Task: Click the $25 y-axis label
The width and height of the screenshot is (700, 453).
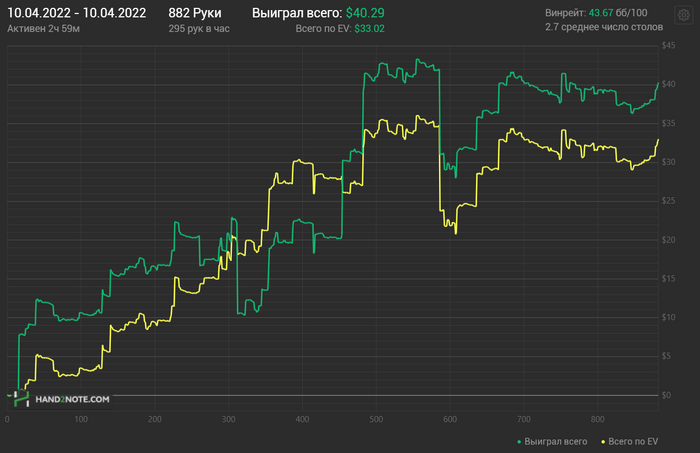Action: click(668, 201)
